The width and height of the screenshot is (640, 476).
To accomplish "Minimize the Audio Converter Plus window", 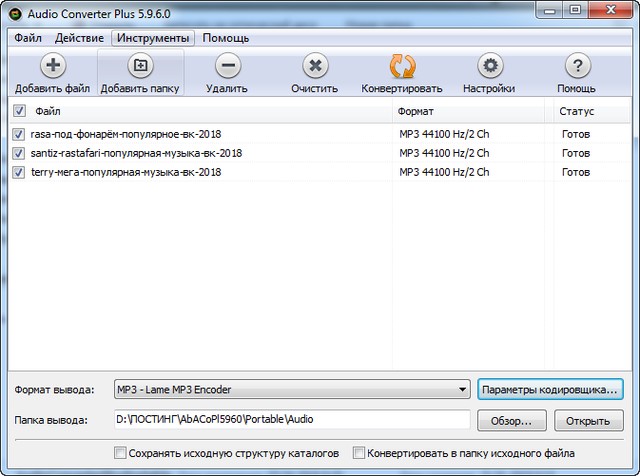I will 549,10.
